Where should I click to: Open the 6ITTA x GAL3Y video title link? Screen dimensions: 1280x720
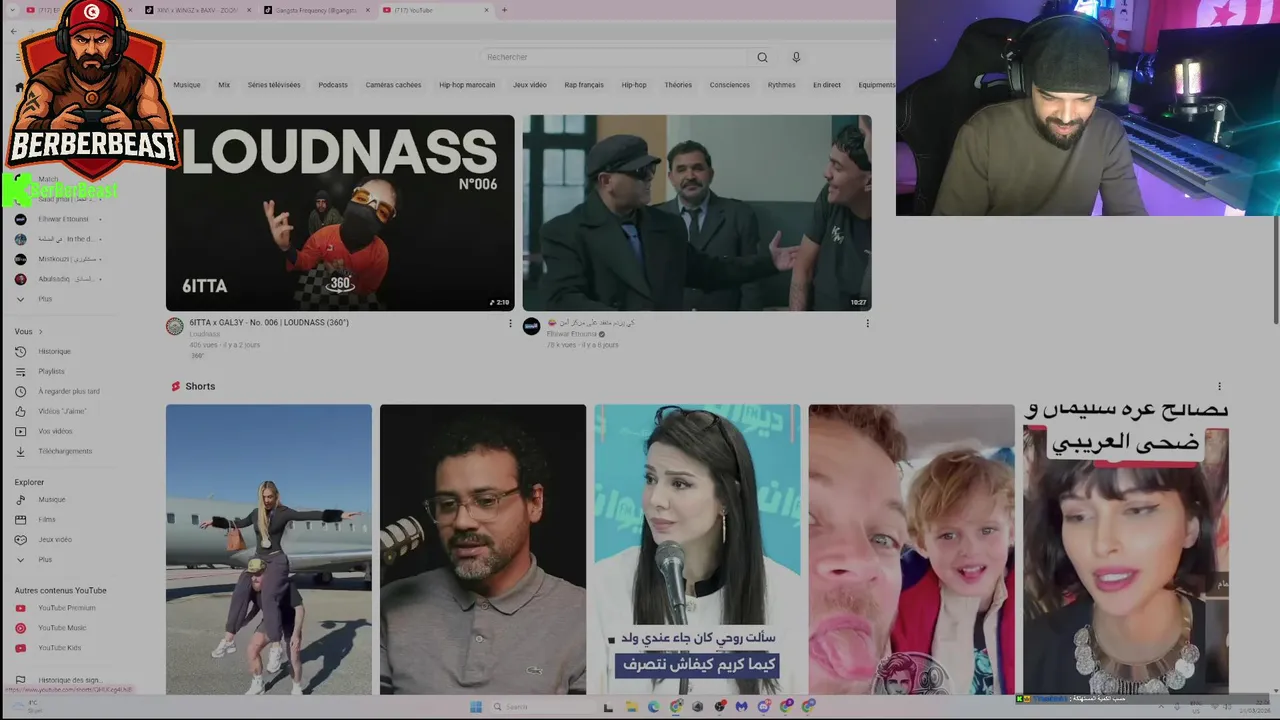[269, 322]
